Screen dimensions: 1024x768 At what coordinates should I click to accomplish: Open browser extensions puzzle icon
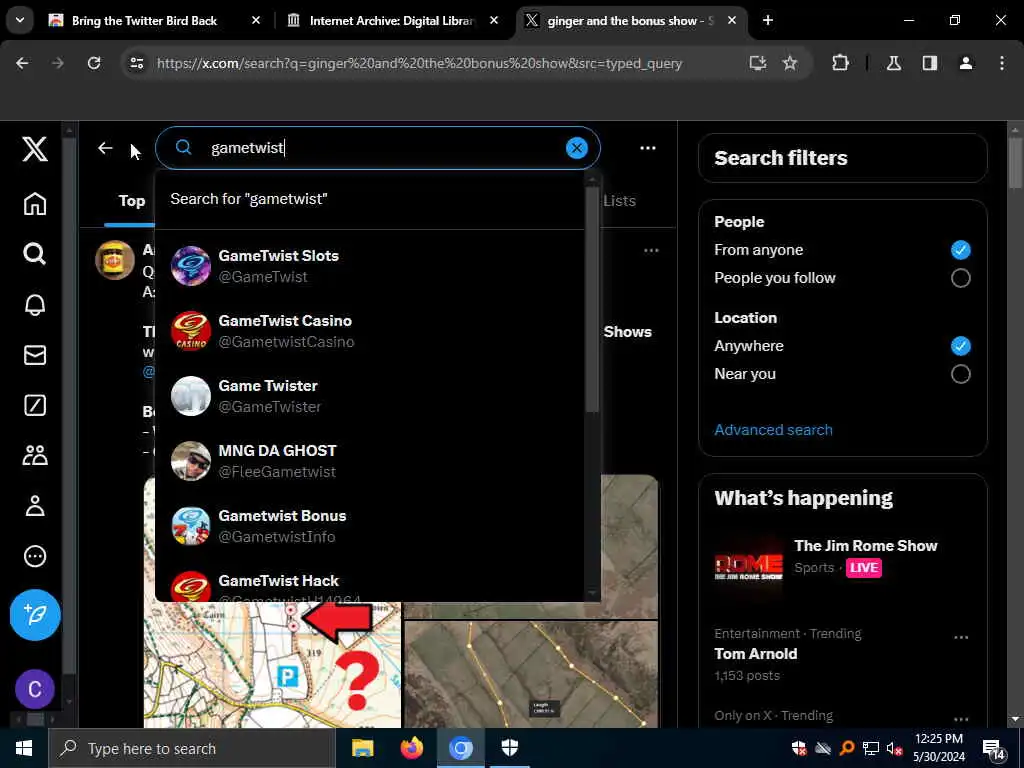click(840, 63)
